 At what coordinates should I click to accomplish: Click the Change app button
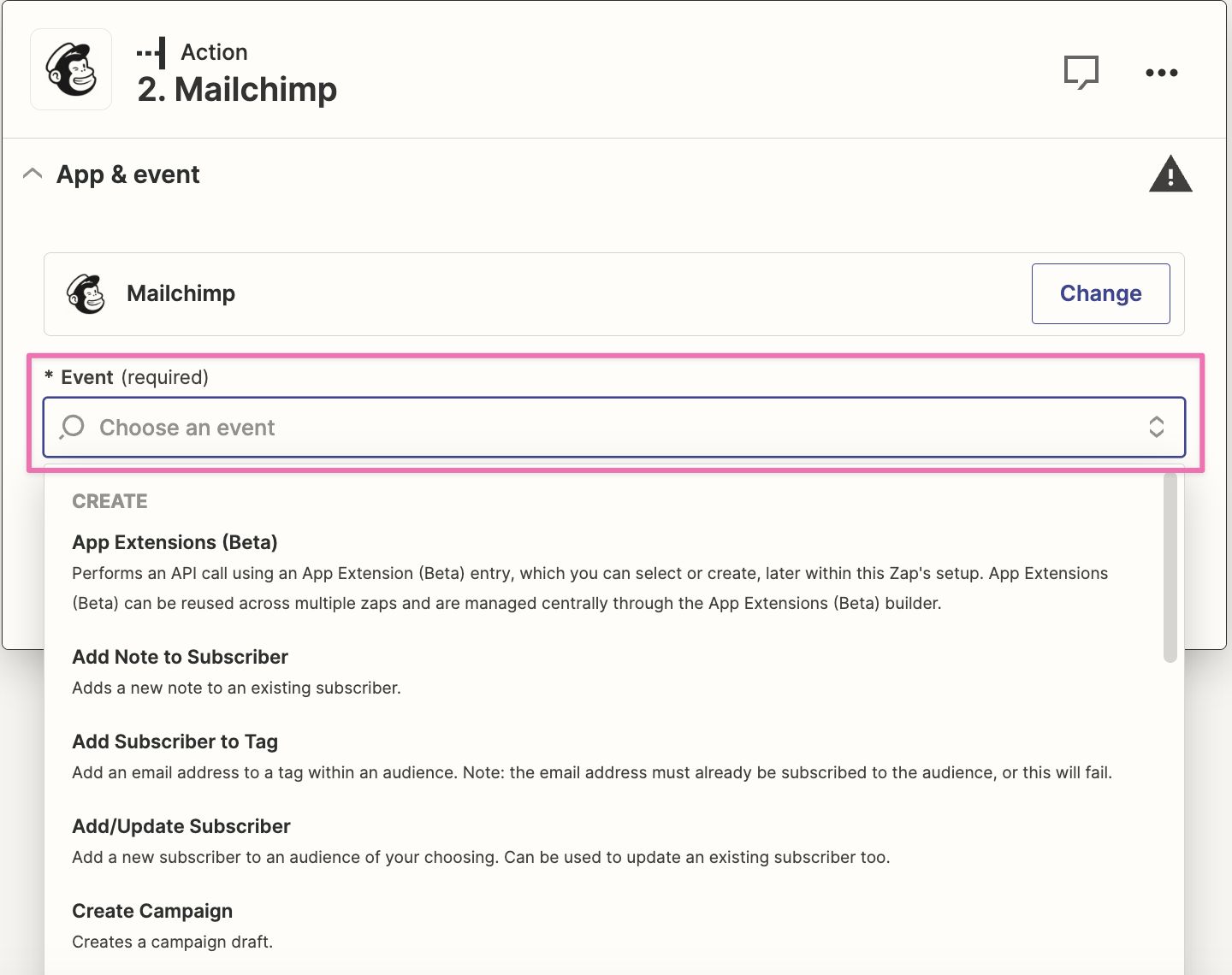(x=1100, y=293)
